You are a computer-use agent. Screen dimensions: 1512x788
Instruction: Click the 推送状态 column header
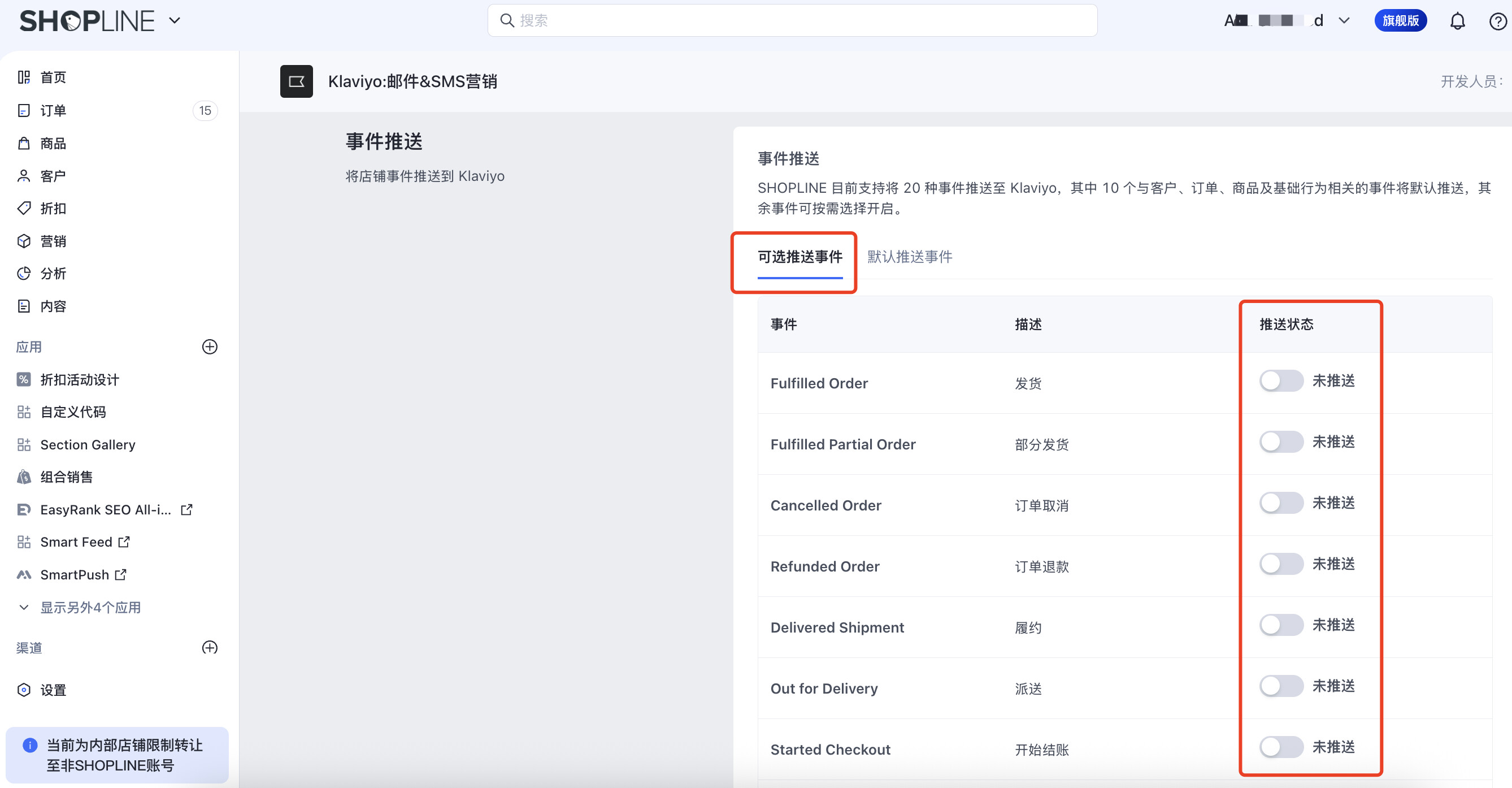1287,324
